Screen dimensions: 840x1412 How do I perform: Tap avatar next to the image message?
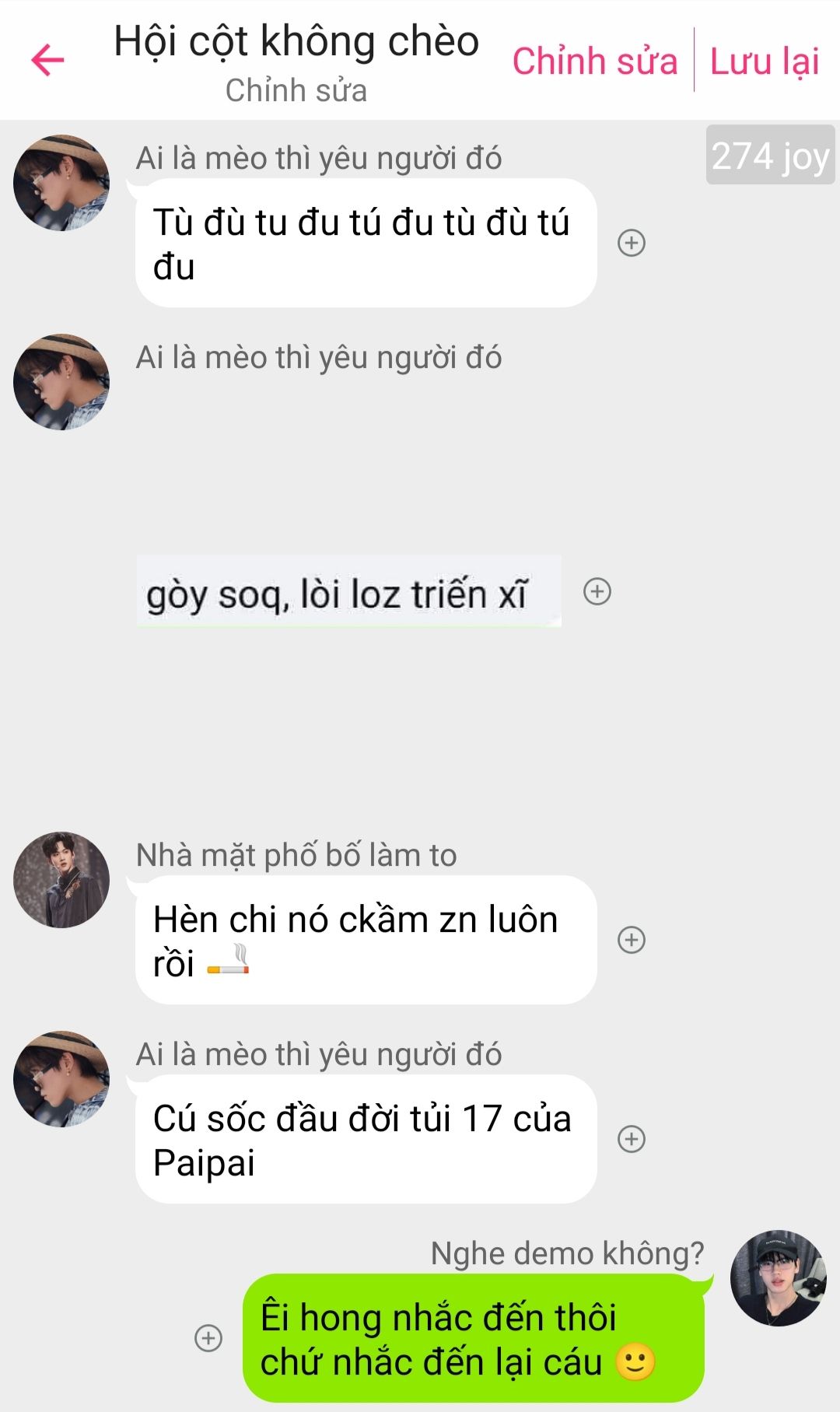[x=61, y=382]
